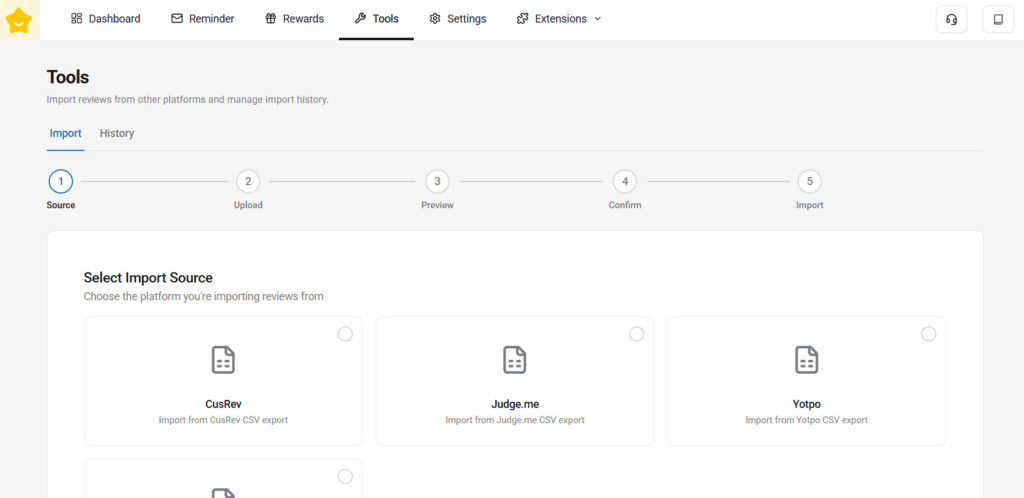Select the CusRev radio button
Screen dimensions: 1024x498
pos(345,334)
